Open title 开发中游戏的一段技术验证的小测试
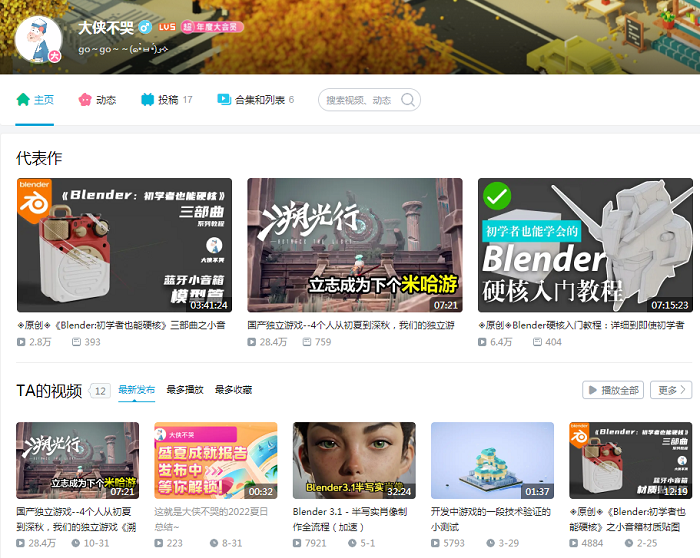The image size is (700, 558). (x=491, y=519)
